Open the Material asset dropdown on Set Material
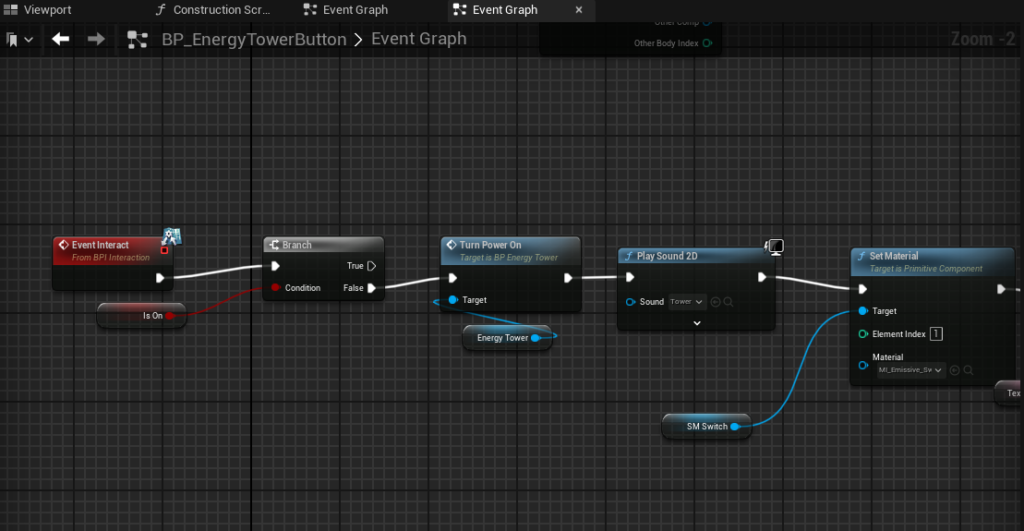The image size is (1024, 531). coord(911,370)
